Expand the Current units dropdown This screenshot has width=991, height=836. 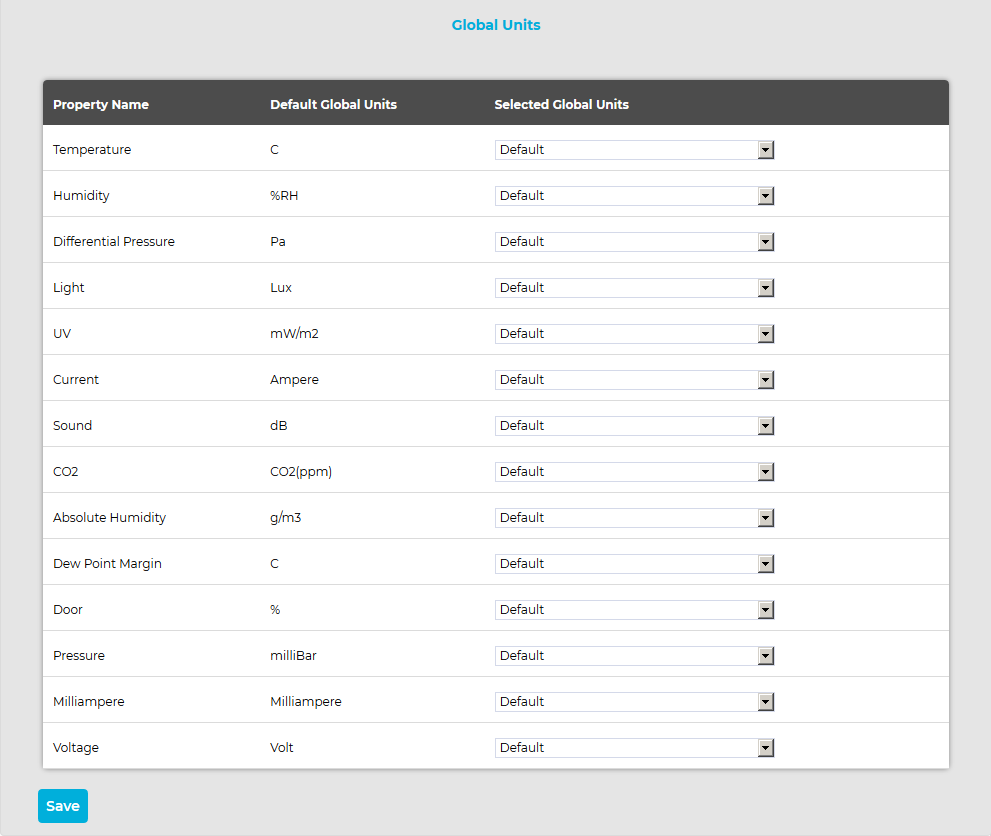coord(634,380)
